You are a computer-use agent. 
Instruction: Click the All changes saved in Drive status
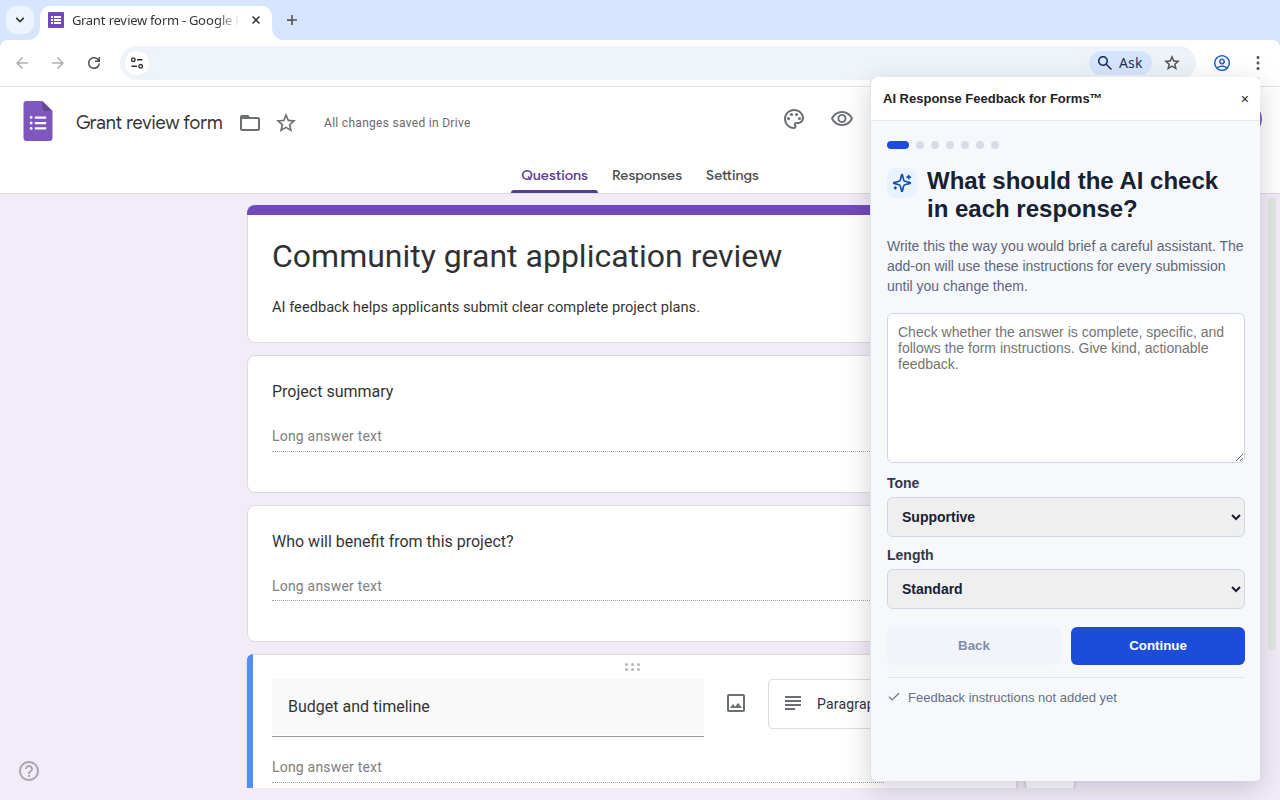[397, 123]
